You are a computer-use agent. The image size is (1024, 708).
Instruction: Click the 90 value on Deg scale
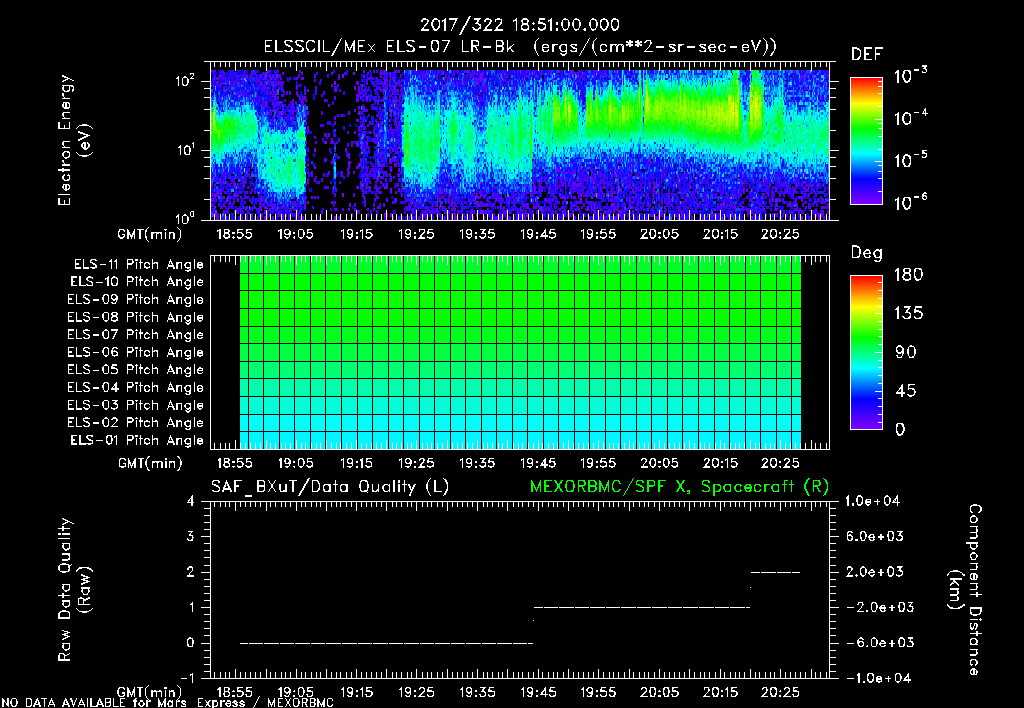[906, 353]
